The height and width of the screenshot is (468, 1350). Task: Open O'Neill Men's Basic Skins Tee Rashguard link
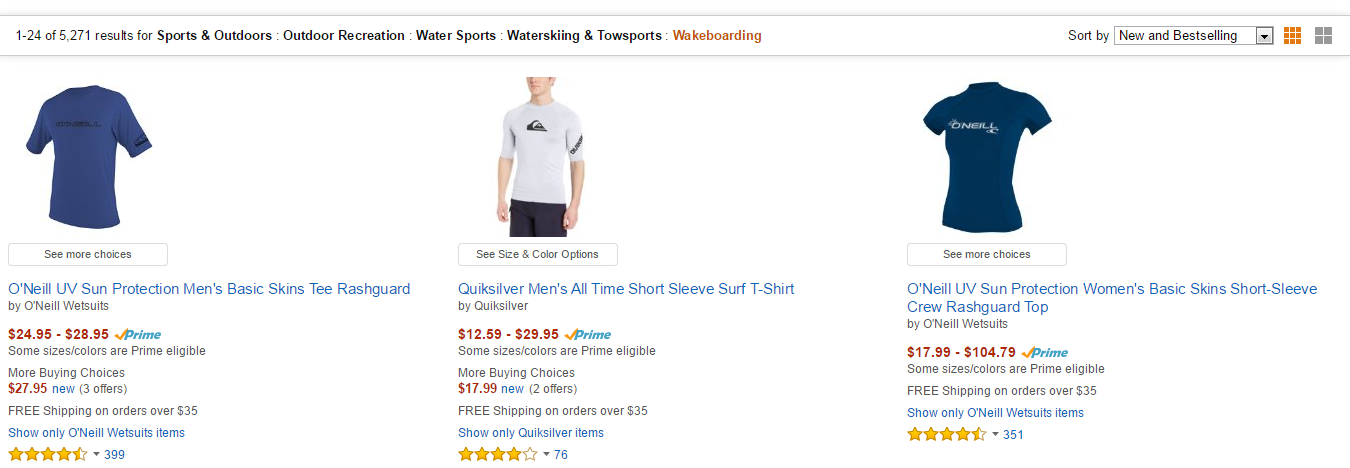coord(209,289)
